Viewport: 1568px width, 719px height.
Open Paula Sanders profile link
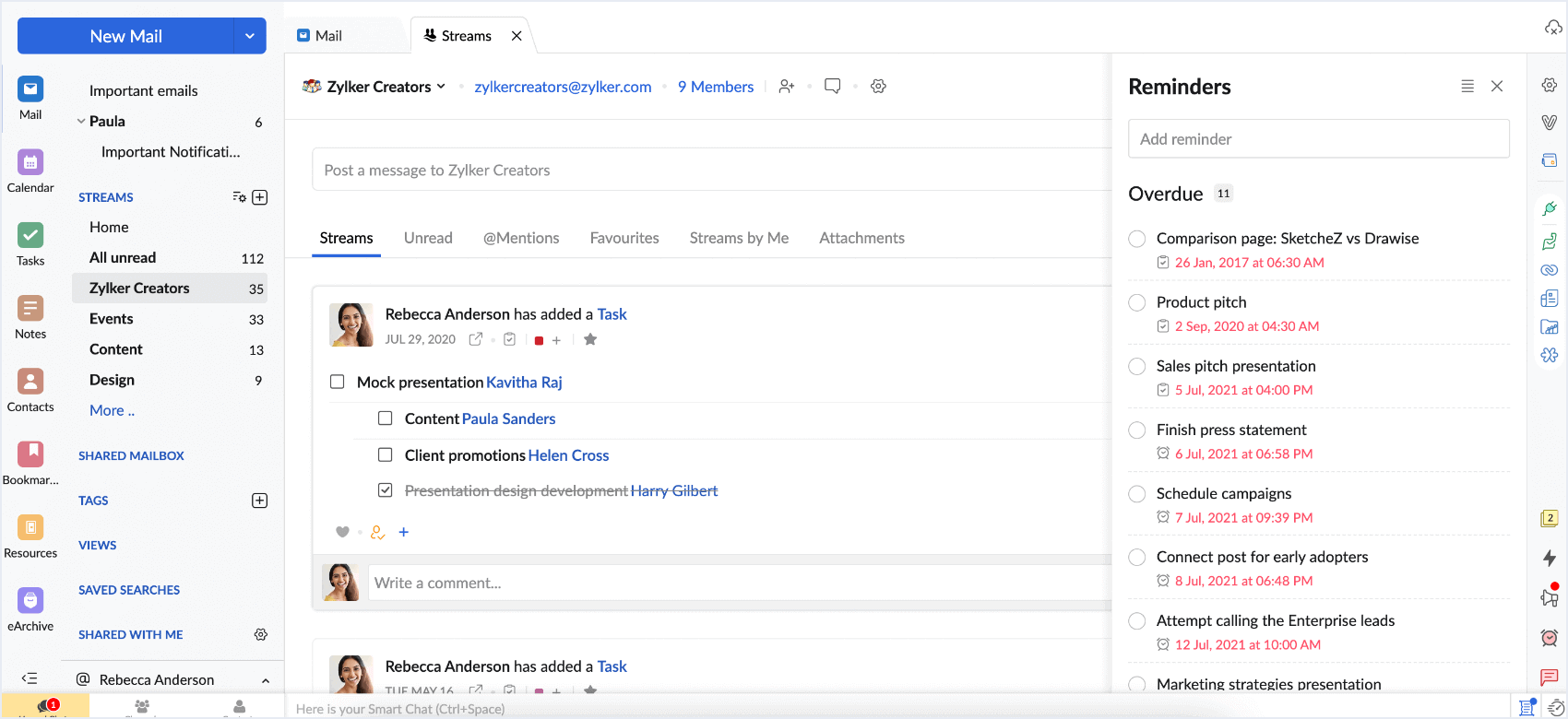tap(508, 418)
